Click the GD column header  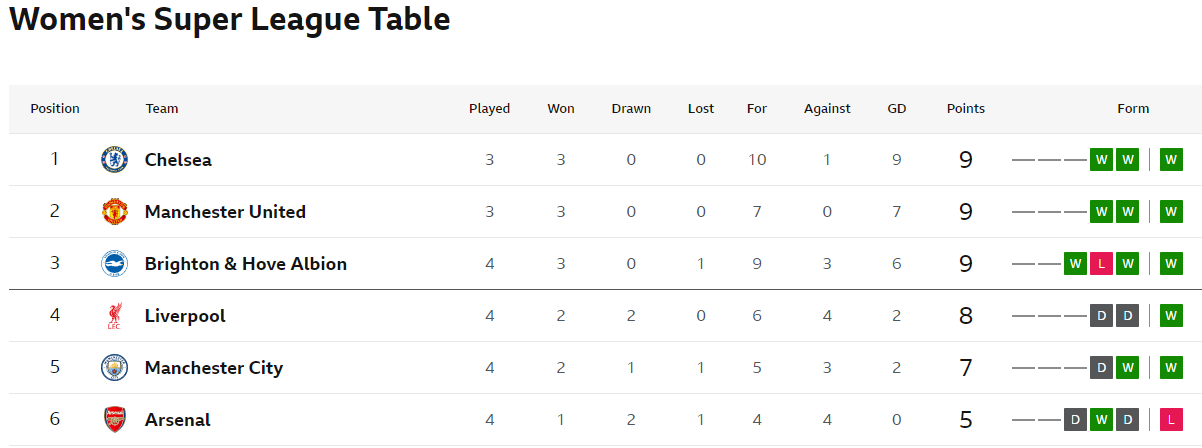(897, 109)
